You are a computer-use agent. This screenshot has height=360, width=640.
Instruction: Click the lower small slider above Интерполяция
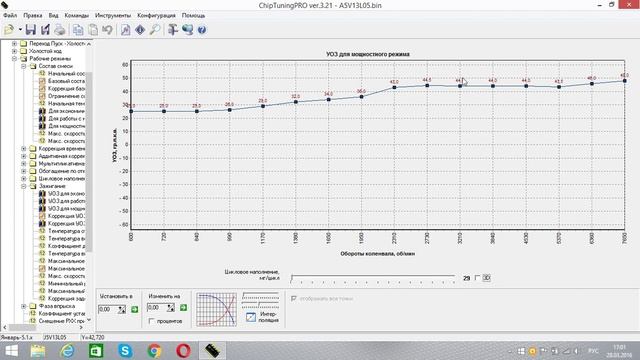pos(261,305)
